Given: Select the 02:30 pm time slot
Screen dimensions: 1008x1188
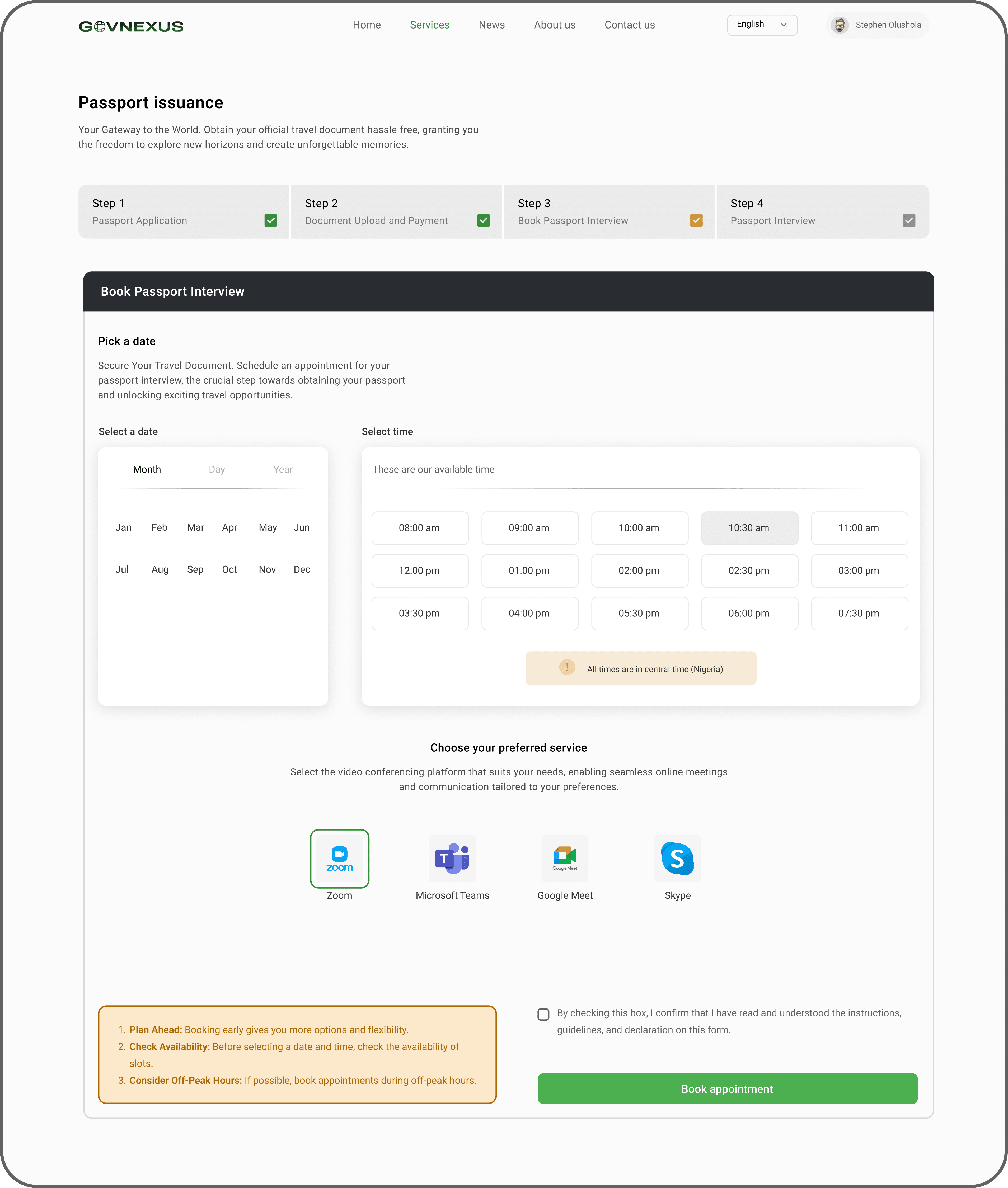Looking at the screenshot, I should [749, 571].
